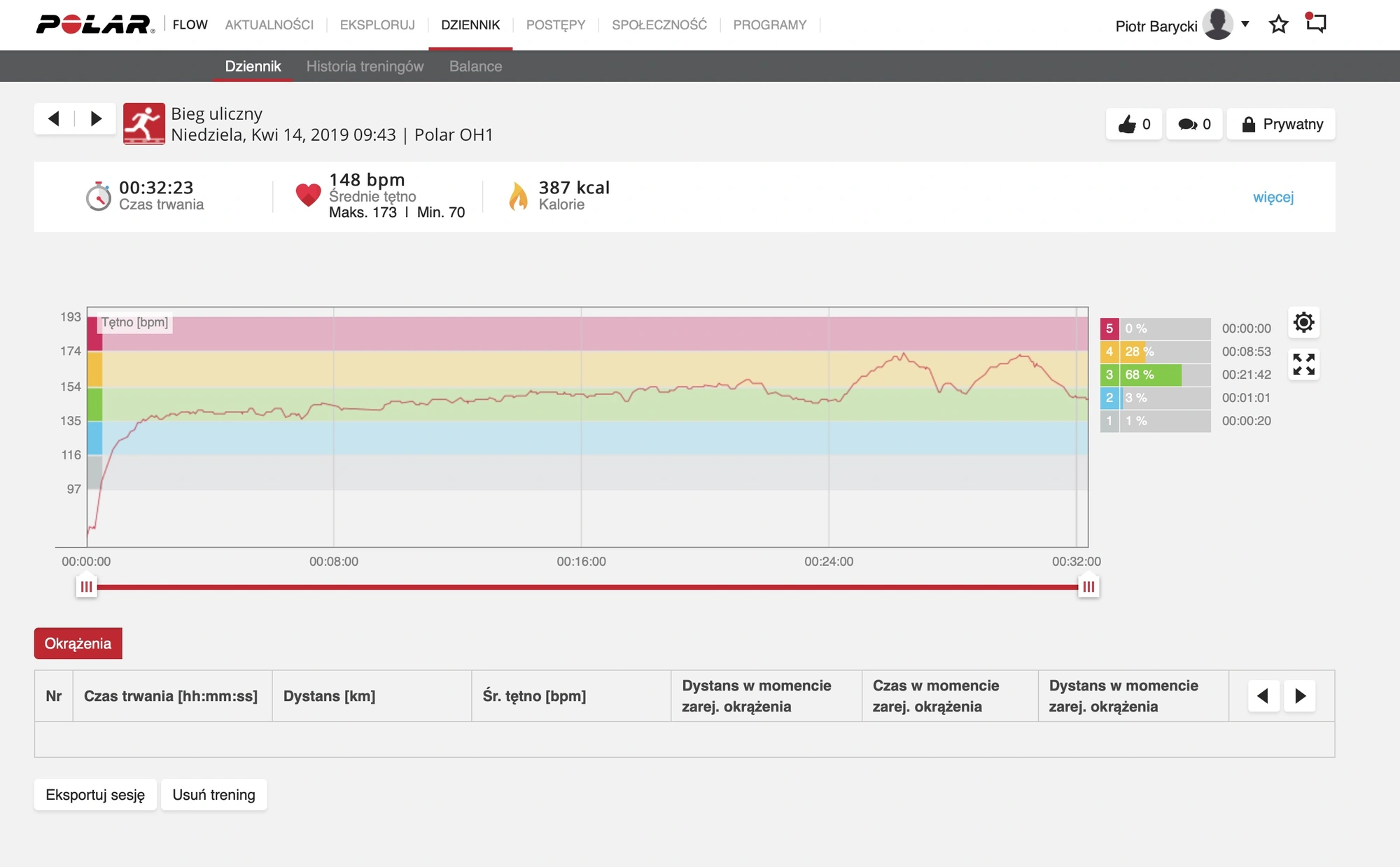Open the POSTĘPY menu item

pos(555,25)
